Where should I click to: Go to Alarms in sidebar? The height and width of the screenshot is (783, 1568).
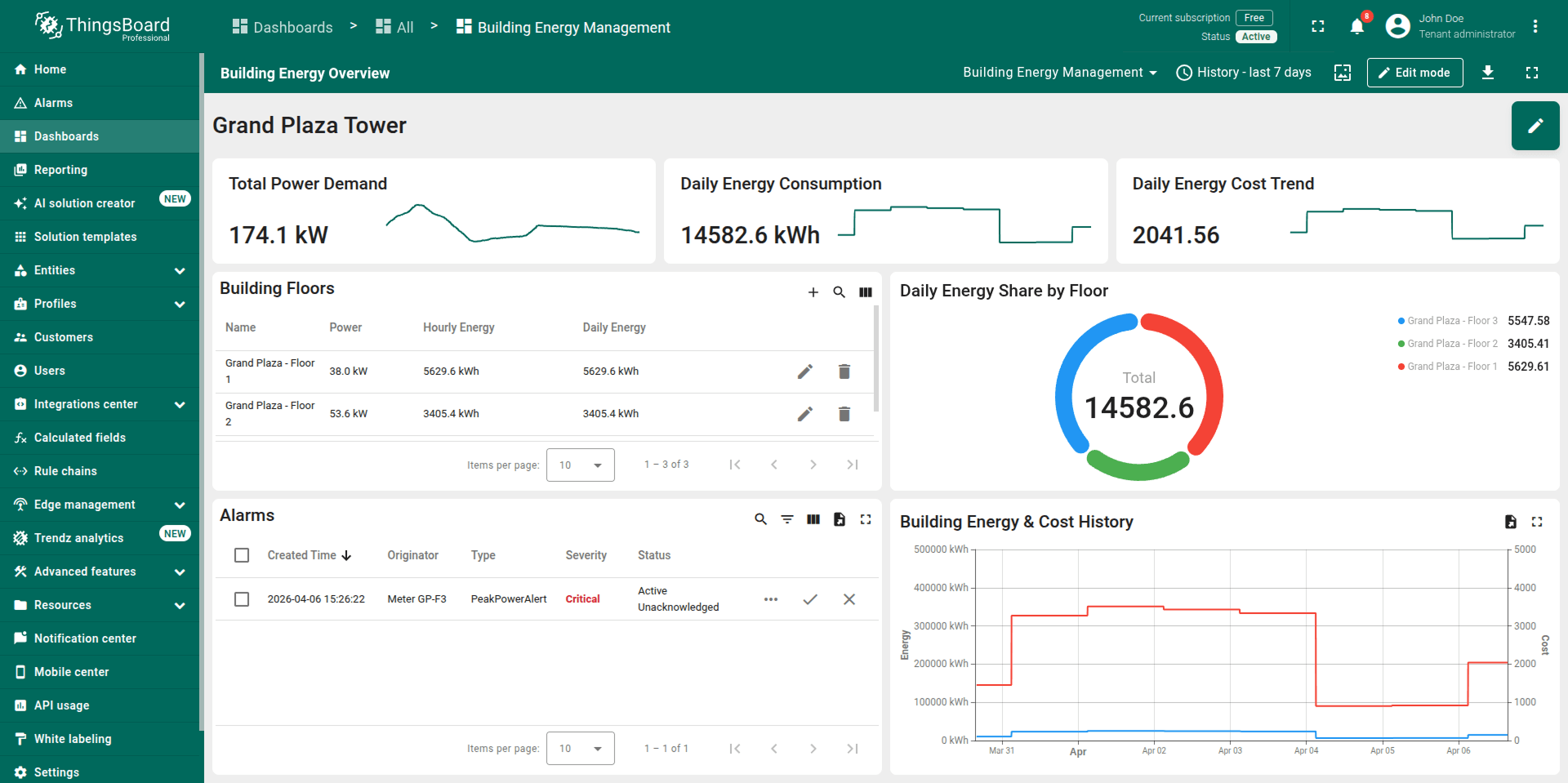point(53,103)
